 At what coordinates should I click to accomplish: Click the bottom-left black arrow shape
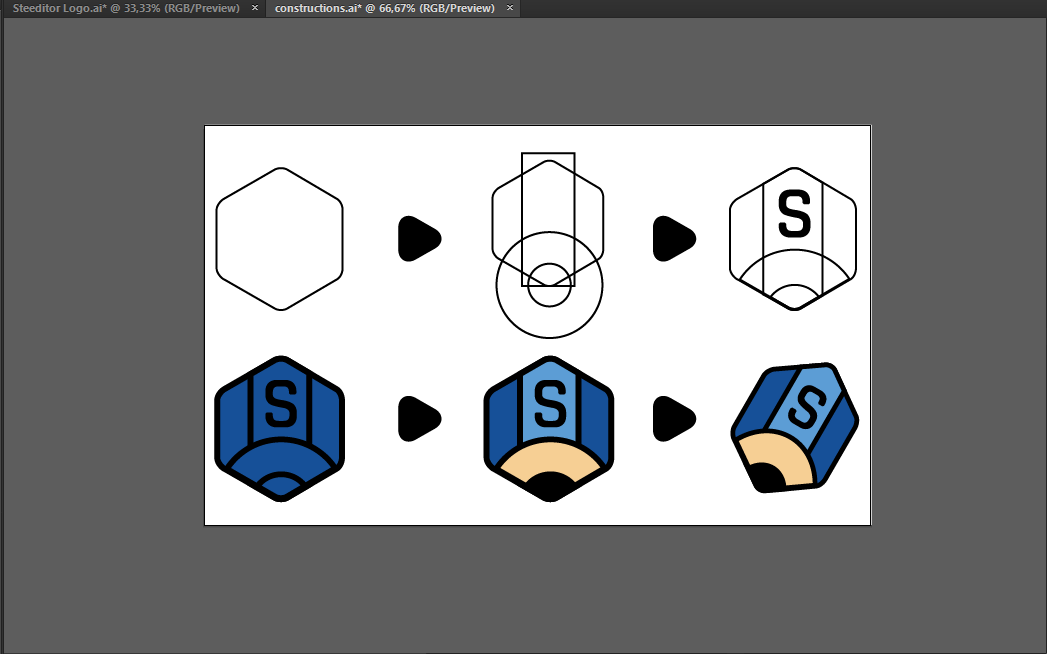[419, 419]
